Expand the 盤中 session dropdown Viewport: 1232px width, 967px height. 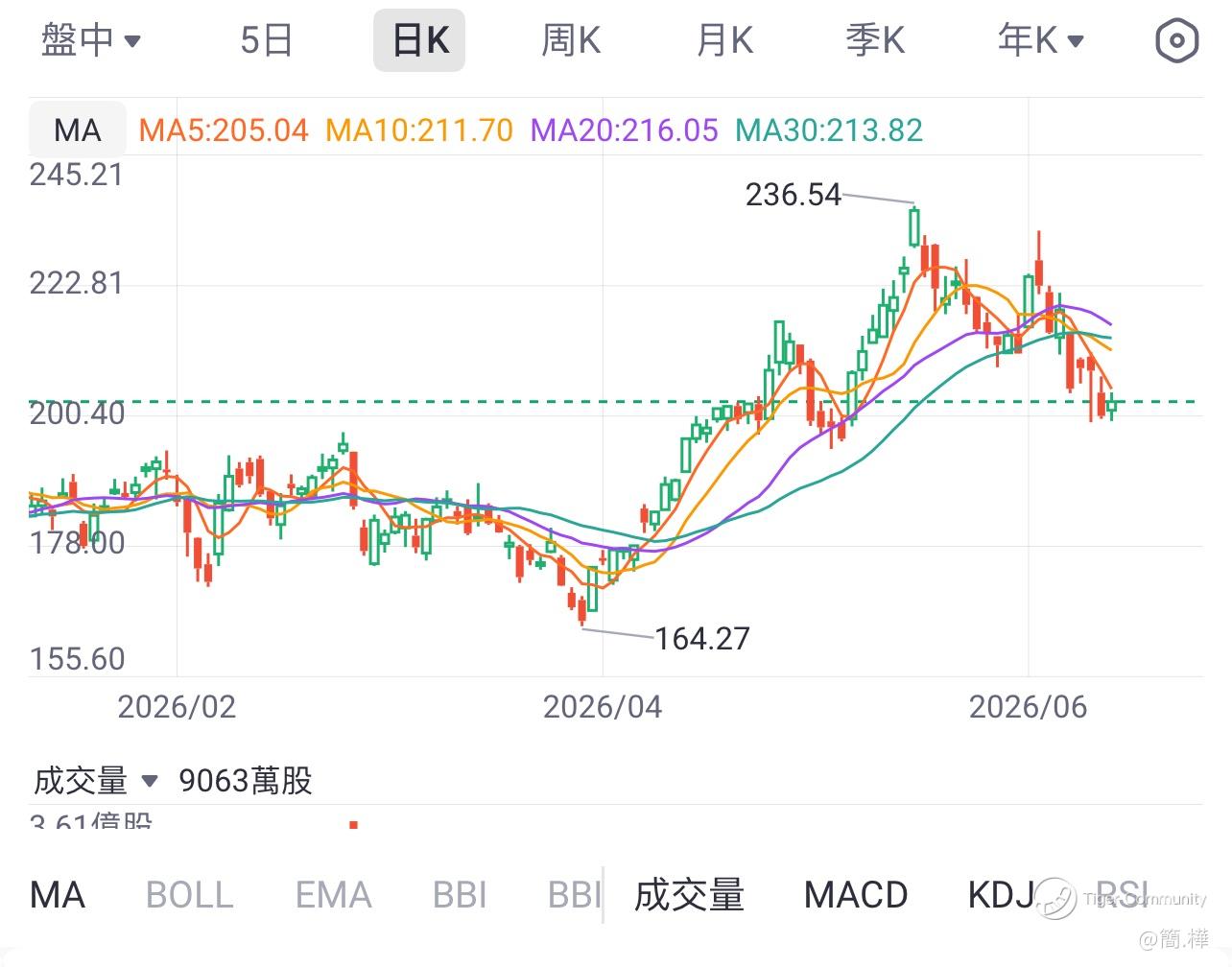[91, 40]
